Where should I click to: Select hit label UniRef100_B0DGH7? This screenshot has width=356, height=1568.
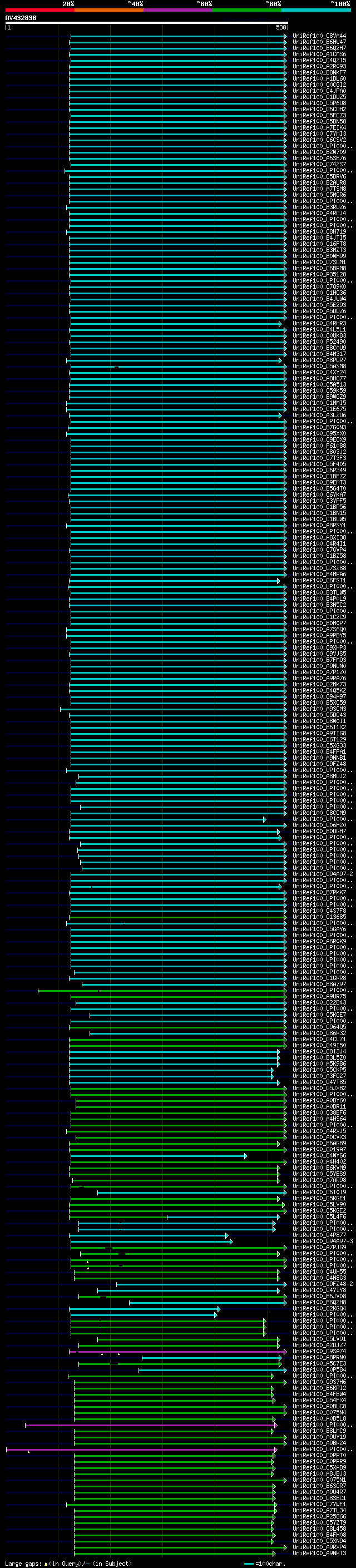319,831
